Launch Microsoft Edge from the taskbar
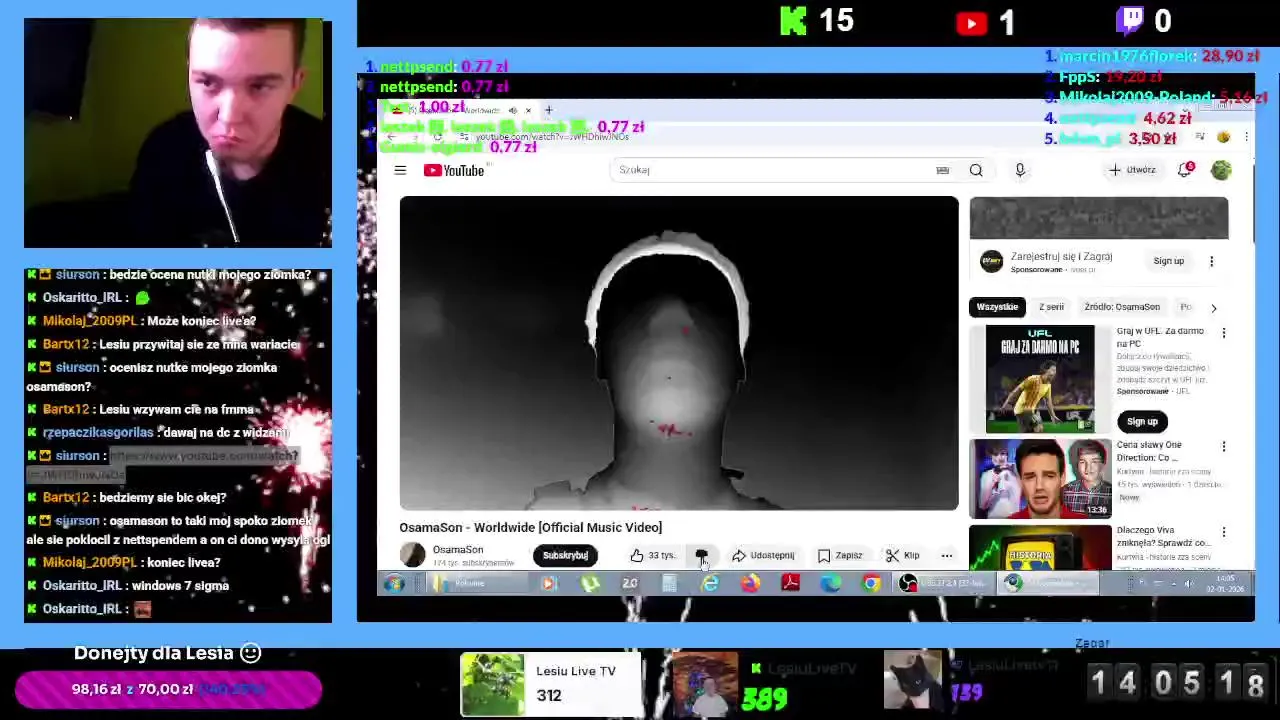This screenshot has width=1280, height=720. click(831, 583)
